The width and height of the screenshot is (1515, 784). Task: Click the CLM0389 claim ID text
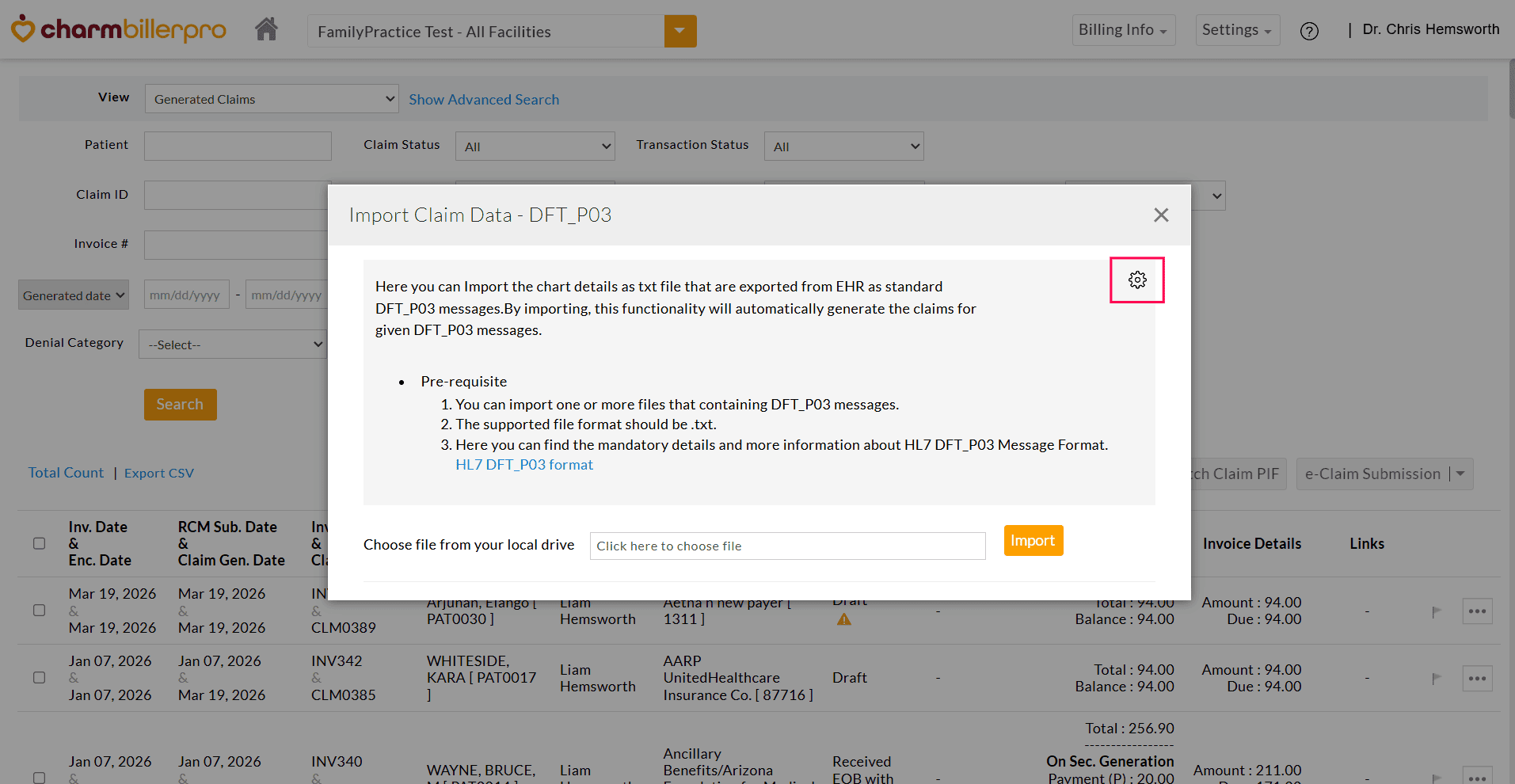tap(344, 627)
